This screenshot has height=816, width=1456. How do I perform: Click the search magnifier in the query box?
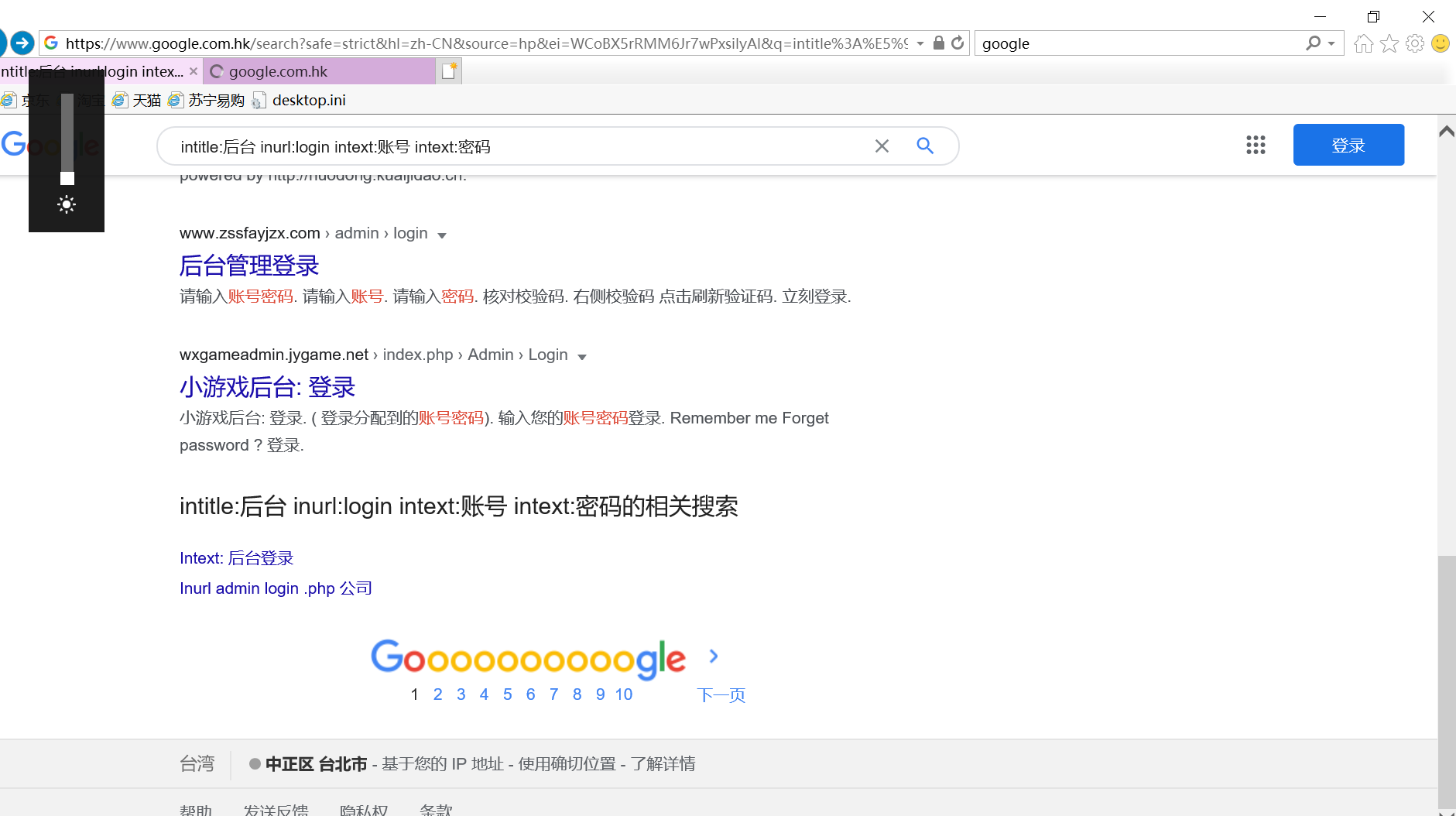click(926, 146)
